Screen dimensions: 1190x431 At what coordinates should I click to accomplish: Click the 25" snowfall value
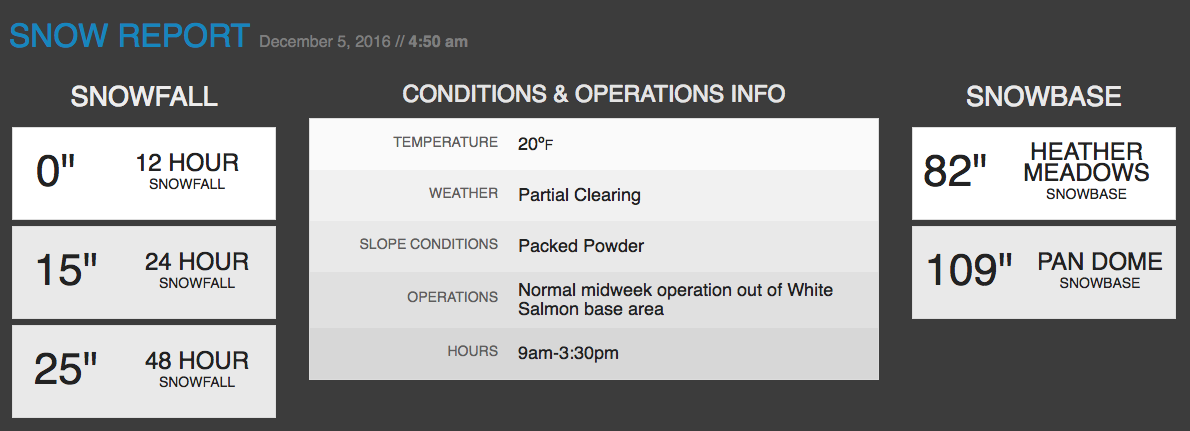pyautogui.click(x=66, y=370)
